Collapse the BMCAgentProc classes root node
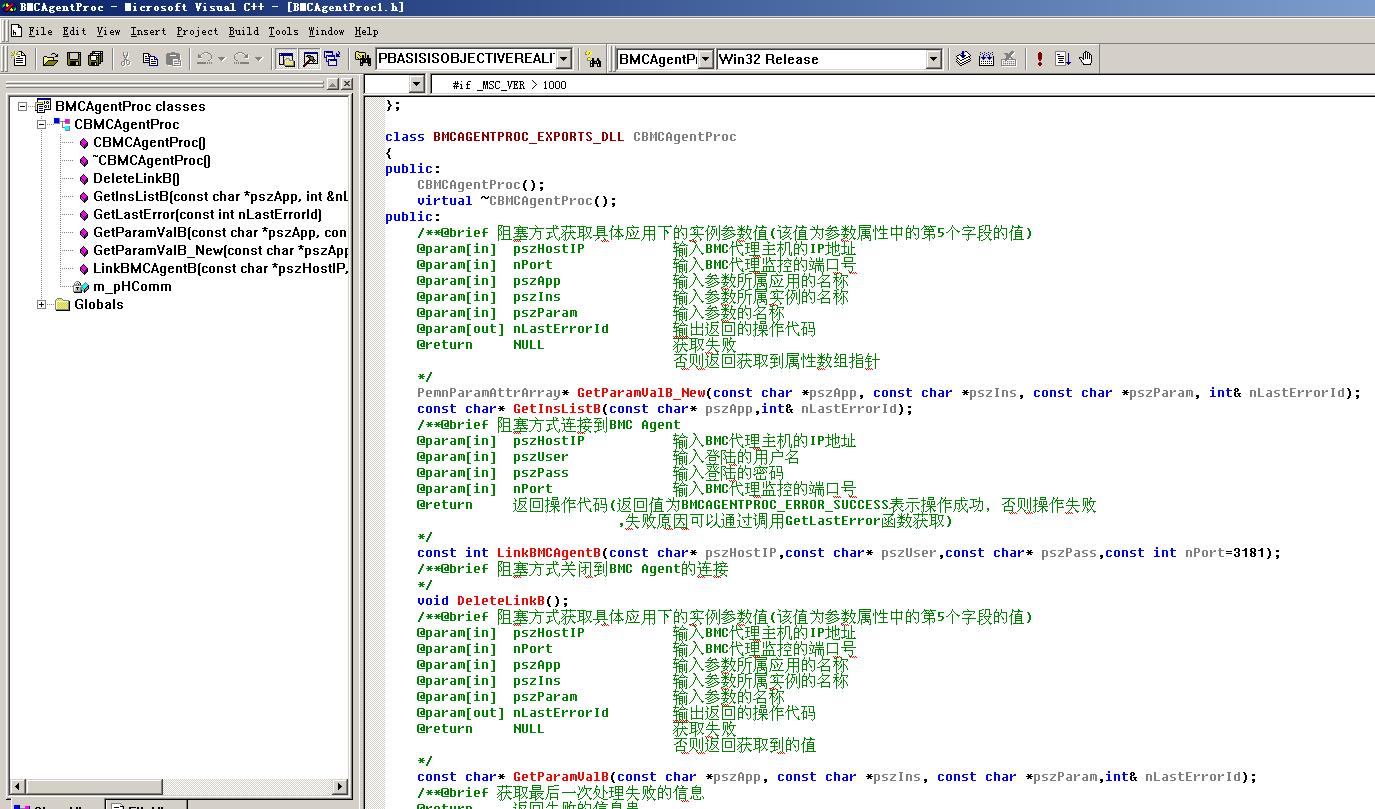Screen dimensions: 1375x809 click(23, 106)
